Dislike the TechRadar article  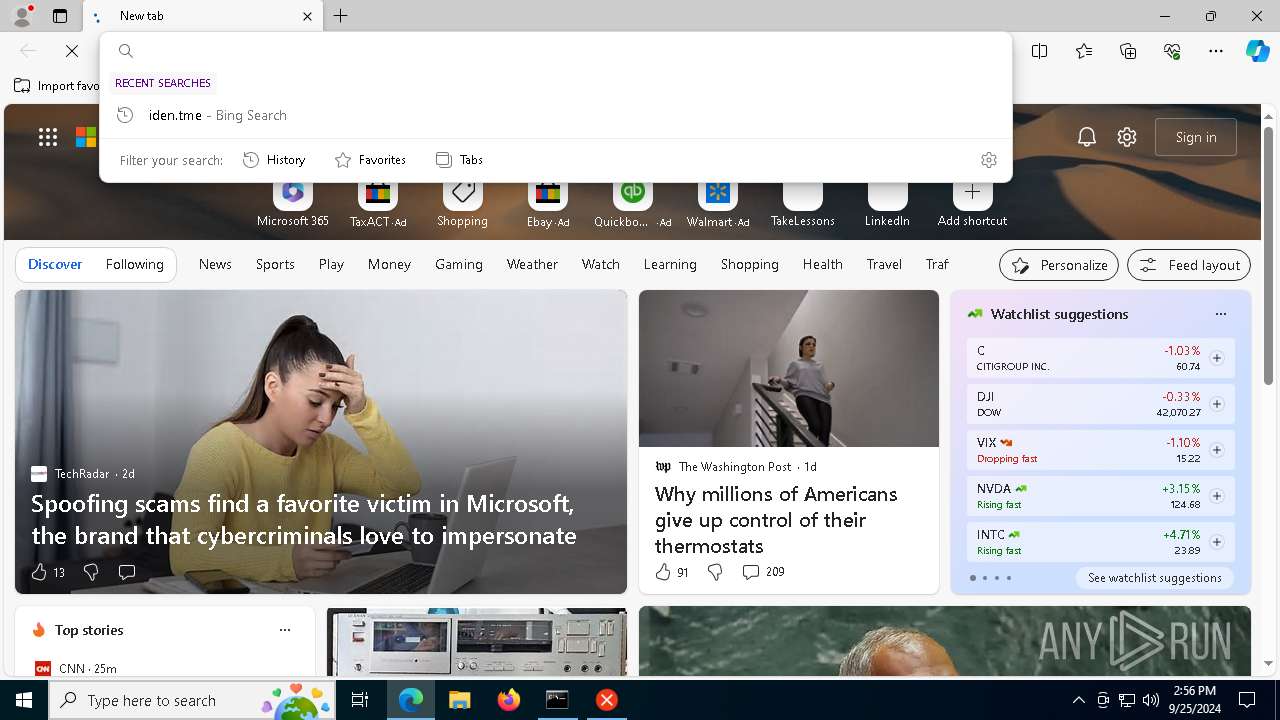click(91, 572)
